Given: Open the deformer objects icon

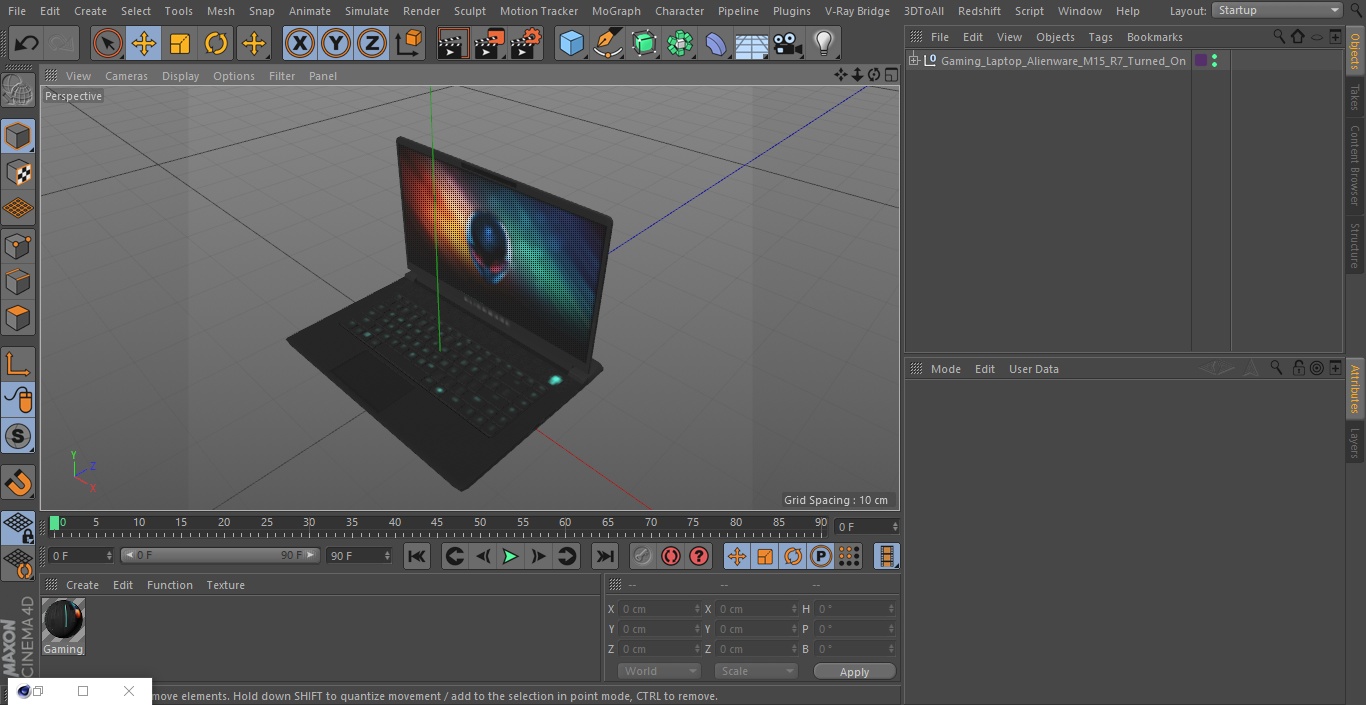Looking at the screenshot, I should tap(716, 43).
